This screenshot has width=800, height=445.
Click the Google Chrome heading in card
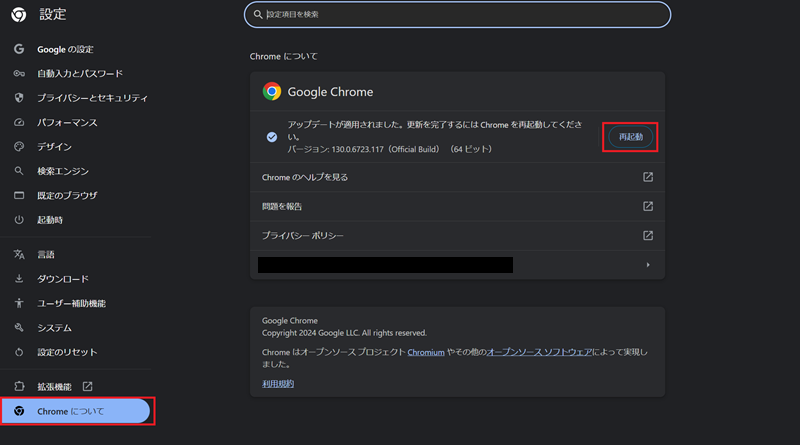pos(330,92)
